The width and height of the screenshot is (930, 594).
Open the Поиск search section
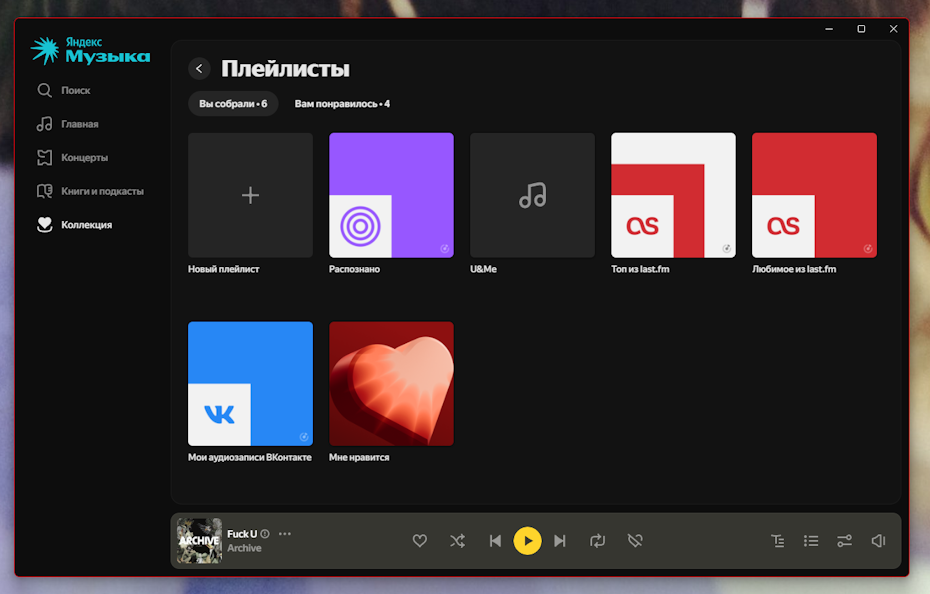(75, 90)
